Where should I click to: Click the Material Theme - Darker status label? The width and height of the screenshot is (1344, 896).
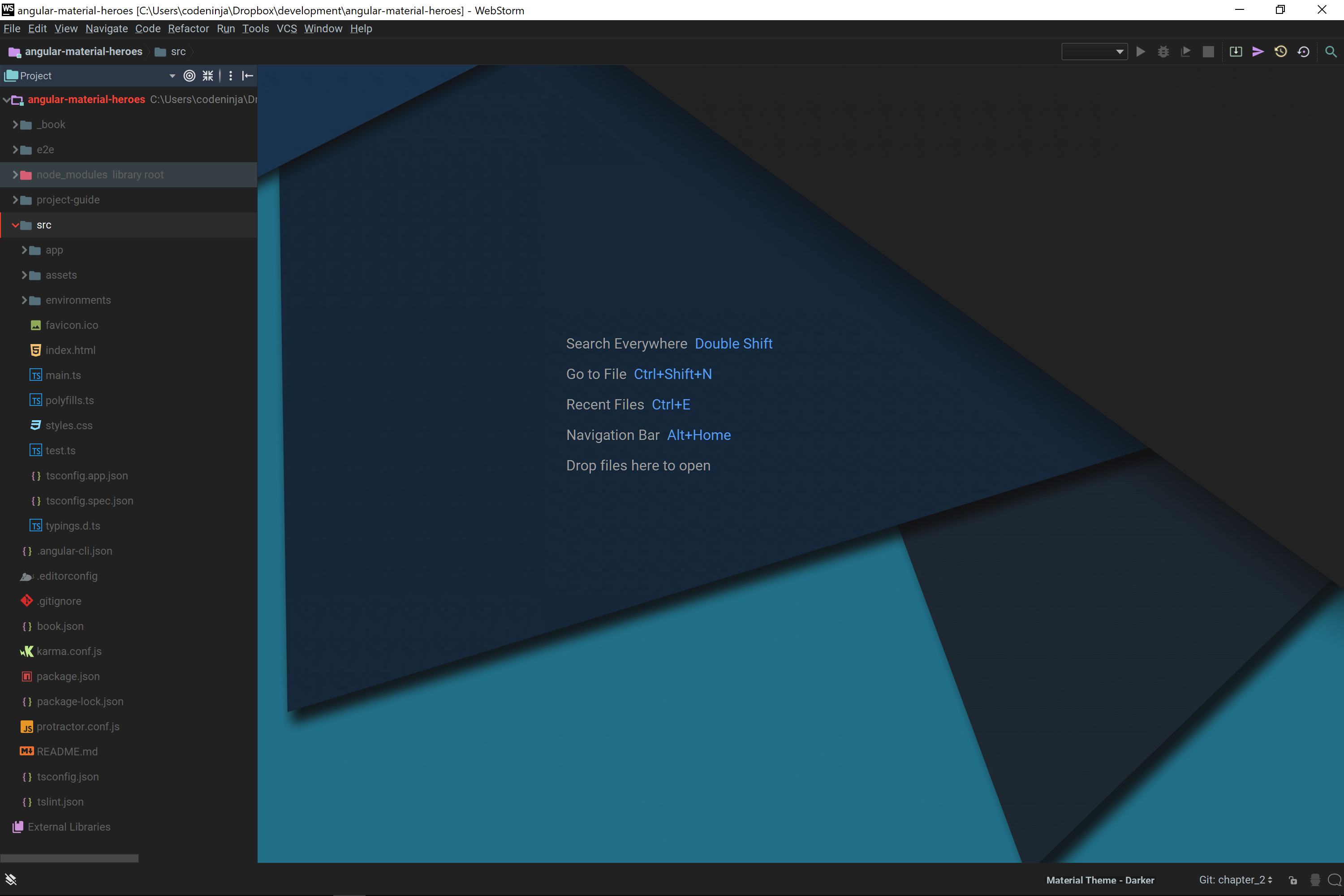(1100, 880)
